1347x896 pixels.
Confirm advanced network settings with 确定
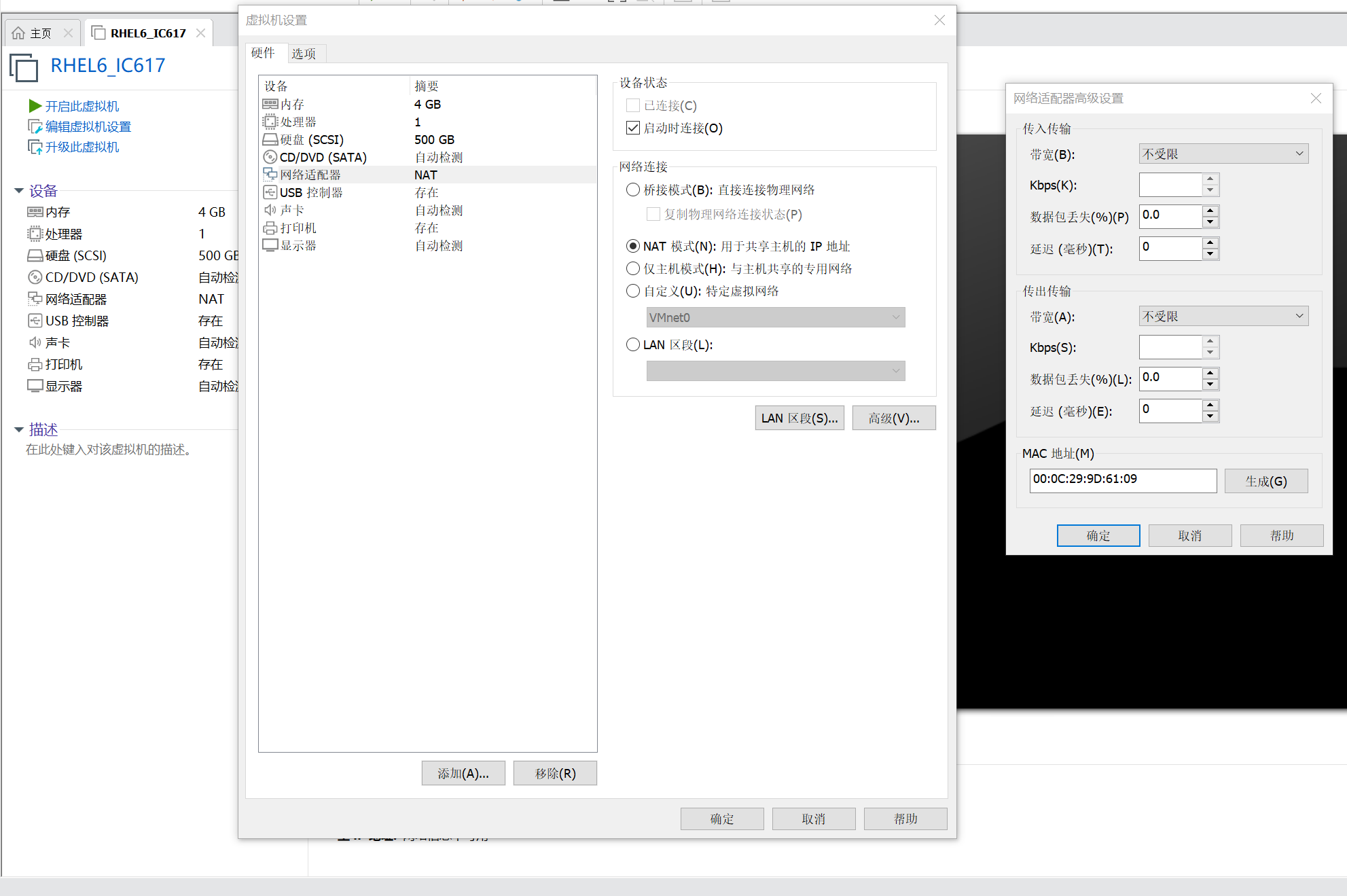[x=1098, y=535]
